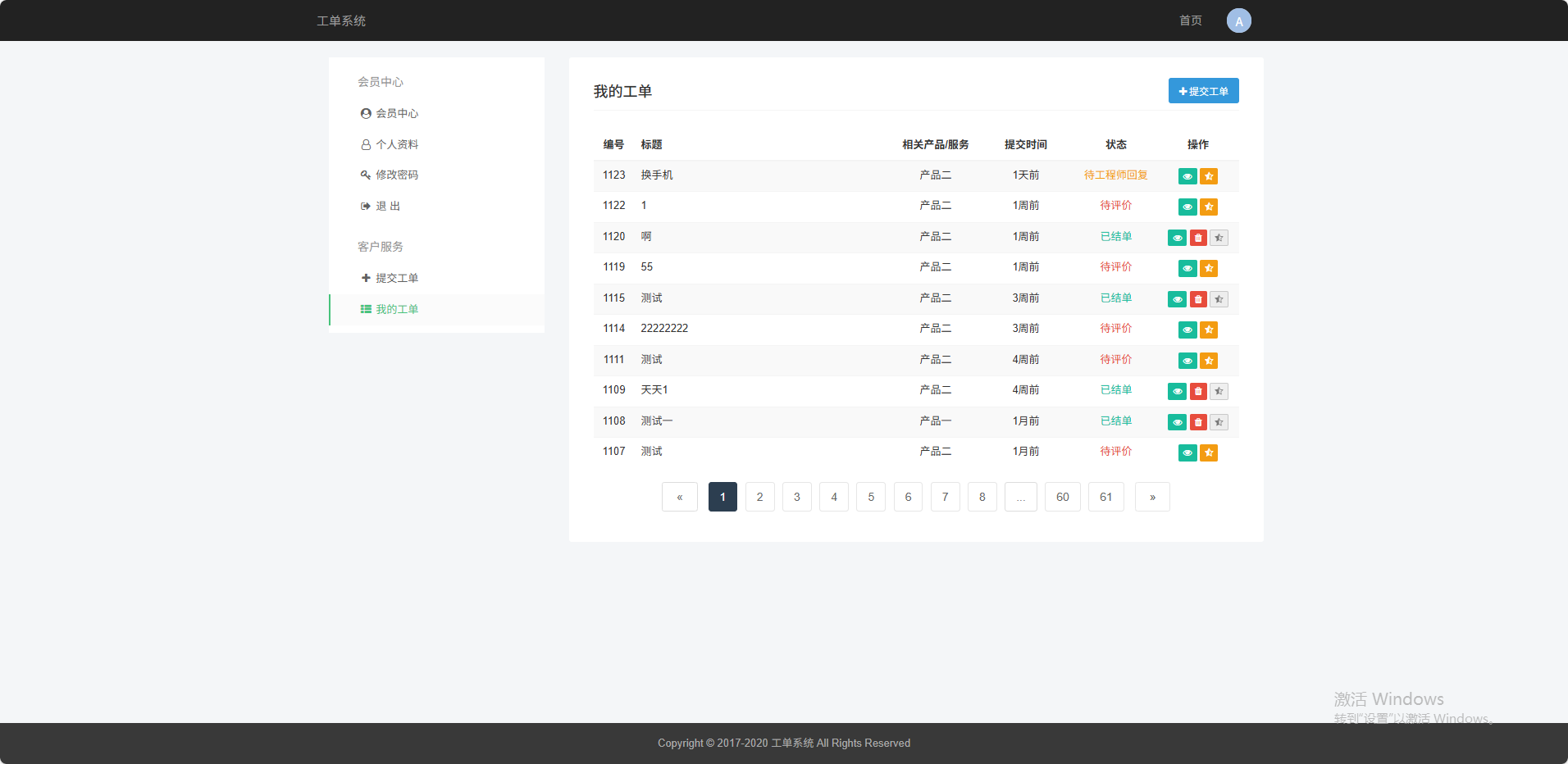Click the user avatar in the top bar
This screenshot has height=764, width=1568.
[1238, 20]
